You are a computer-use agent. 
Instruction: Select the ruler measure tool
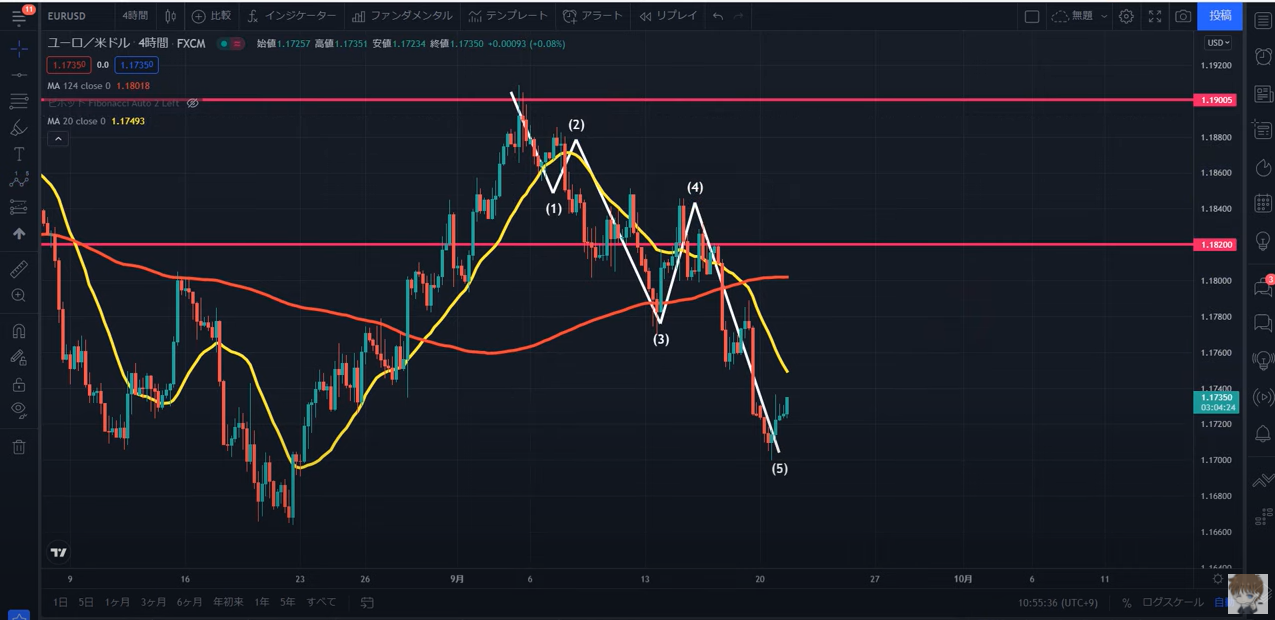click(19, 269)
